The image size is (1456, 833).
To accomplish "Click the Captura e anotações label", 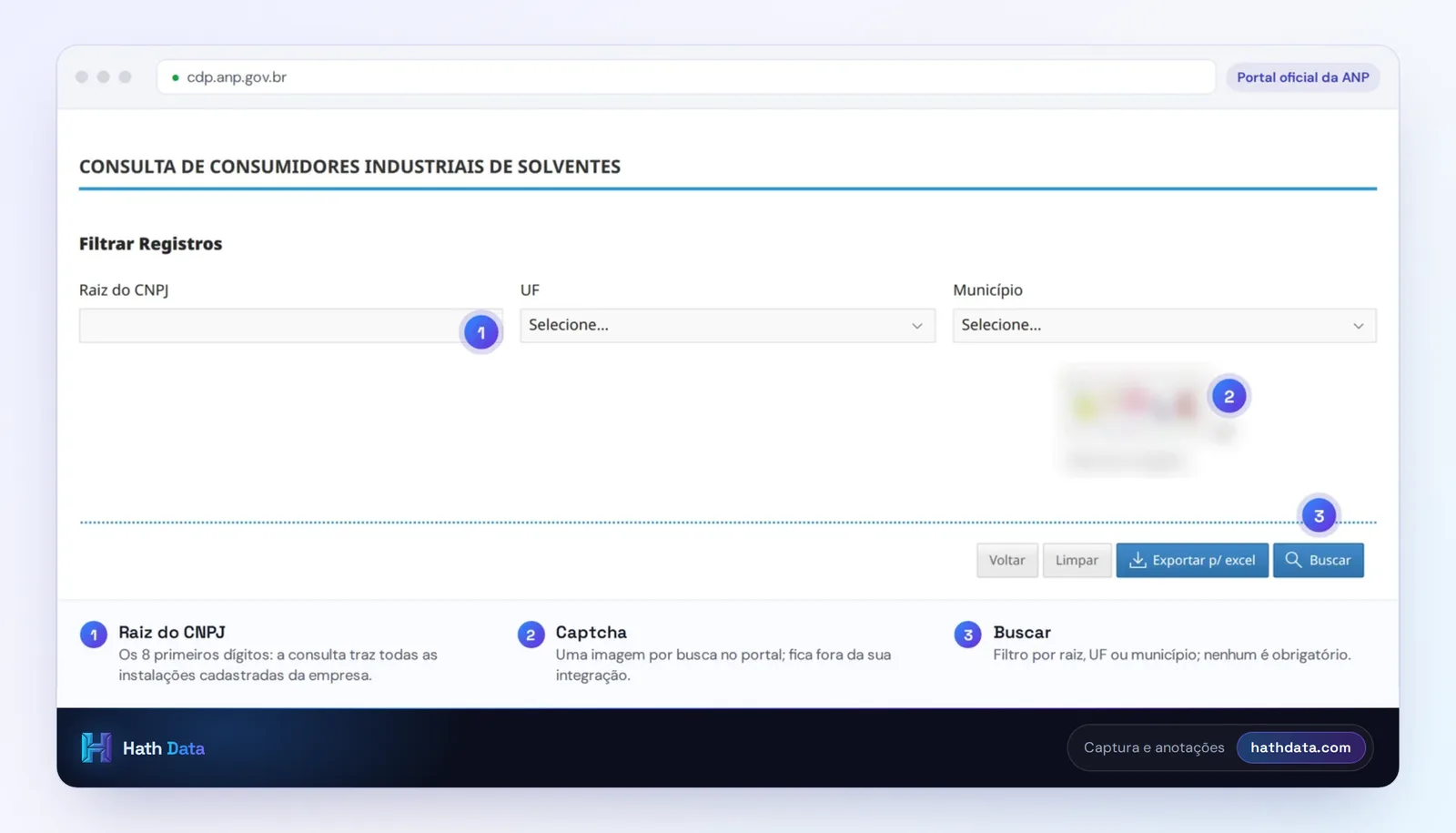I will pyautogui.click(x=1154, y=747).
